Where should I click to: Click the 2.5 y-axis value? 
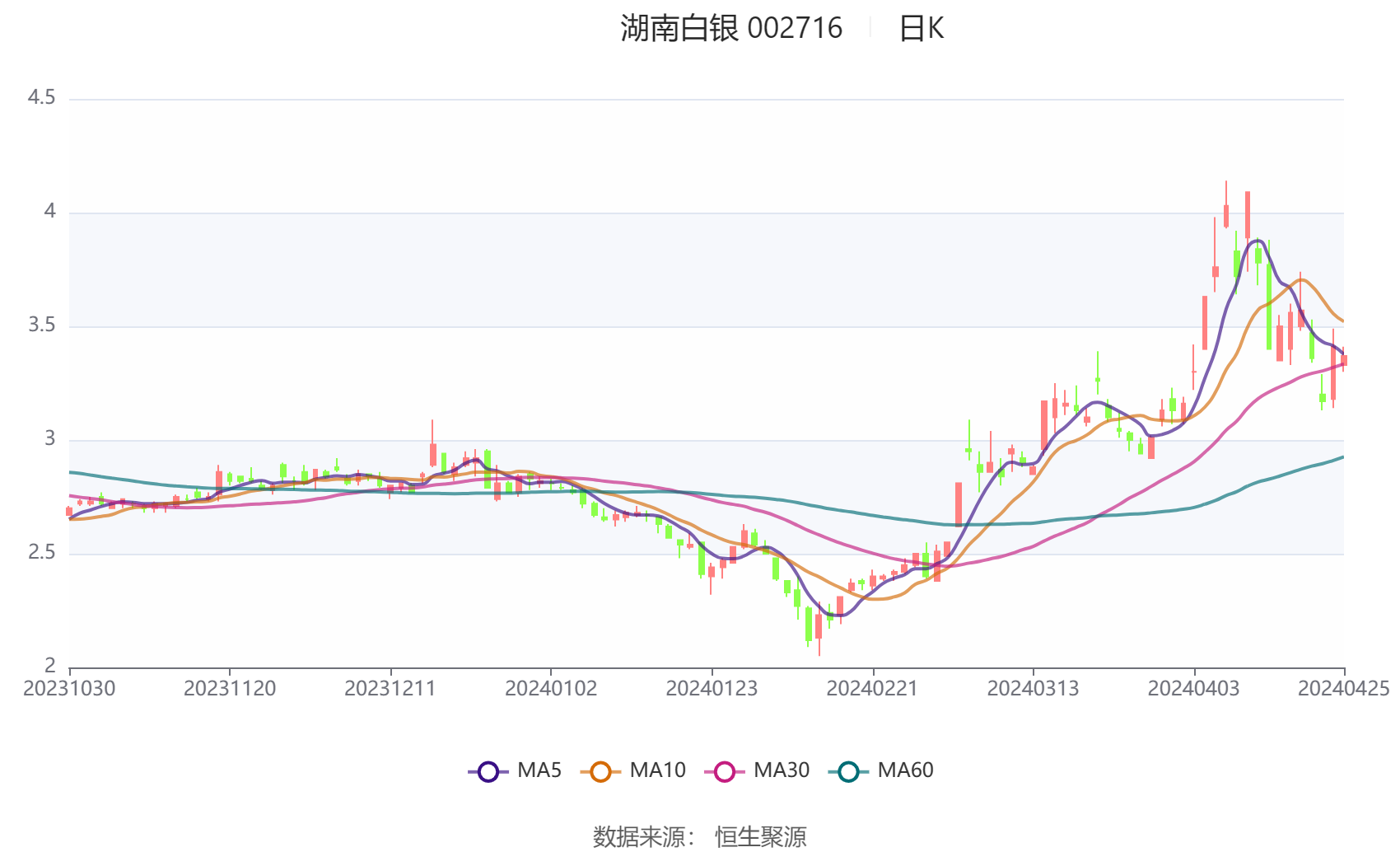click(41, 553)
